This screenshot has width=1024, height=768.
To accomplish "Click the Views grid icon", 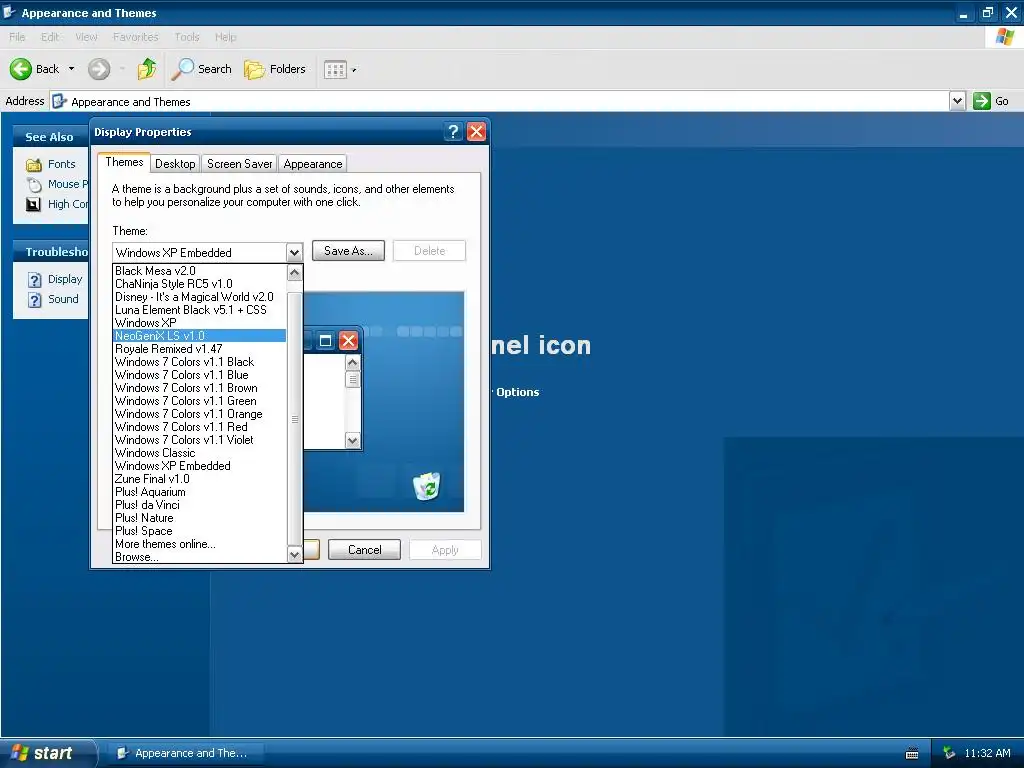I will (x=335, y=69).
